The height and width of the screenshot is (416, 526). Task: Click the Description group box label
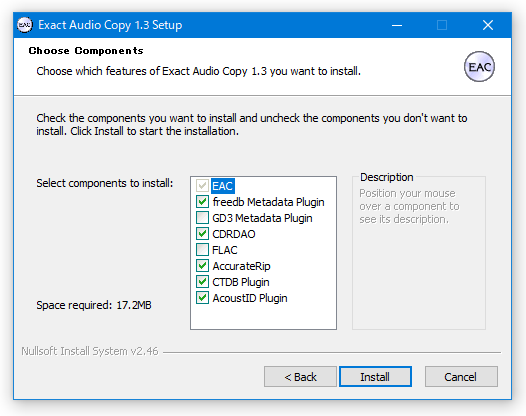coord(386,177)
